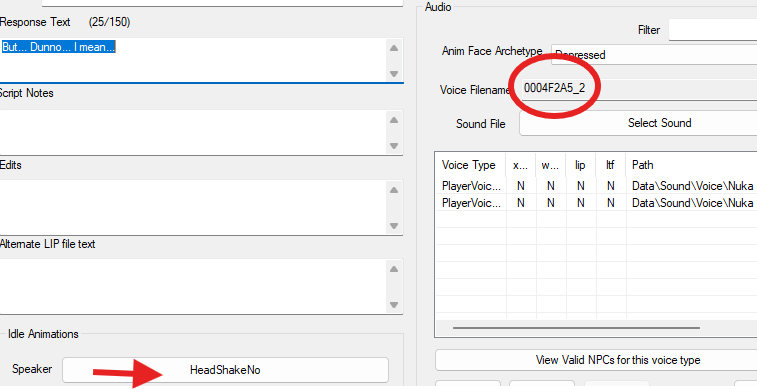Click the Select Sound button

(638, 124)
